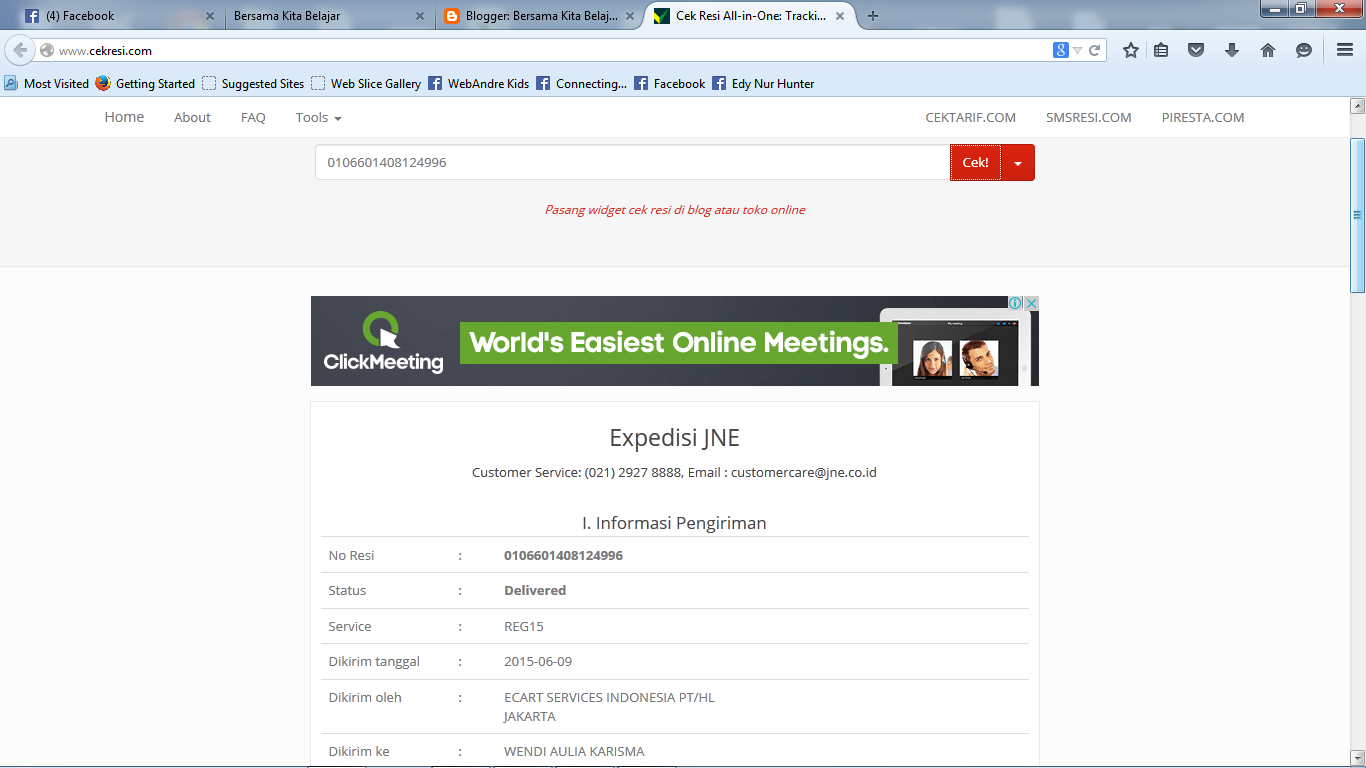Open the dropdown arrow beside Cek! button
Viewport: 1366px width, 768px height.
coord(1018,162)
